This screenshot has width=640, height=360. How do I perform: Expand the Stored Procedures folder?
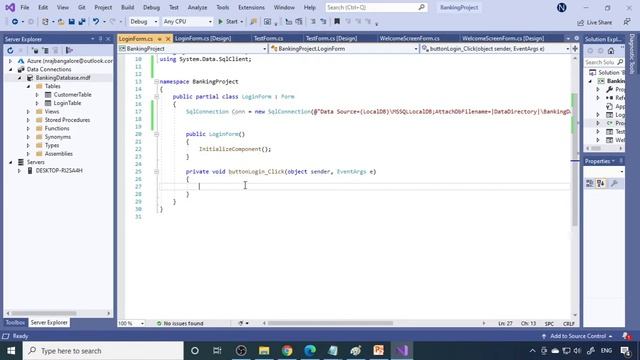click(28, 120)
